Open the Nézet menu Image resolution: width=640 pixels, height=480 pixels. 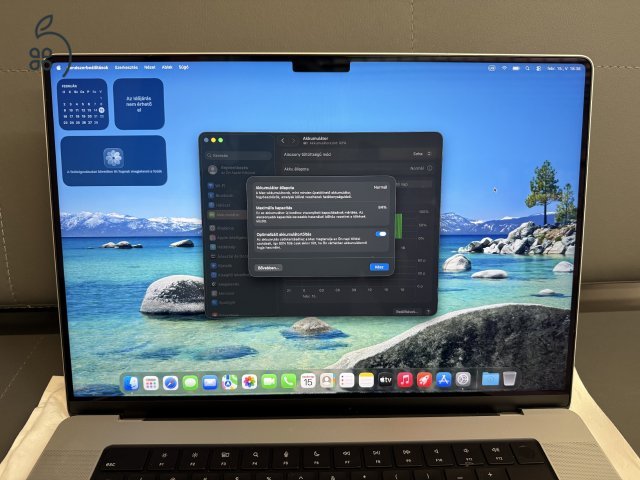point(149,67)
